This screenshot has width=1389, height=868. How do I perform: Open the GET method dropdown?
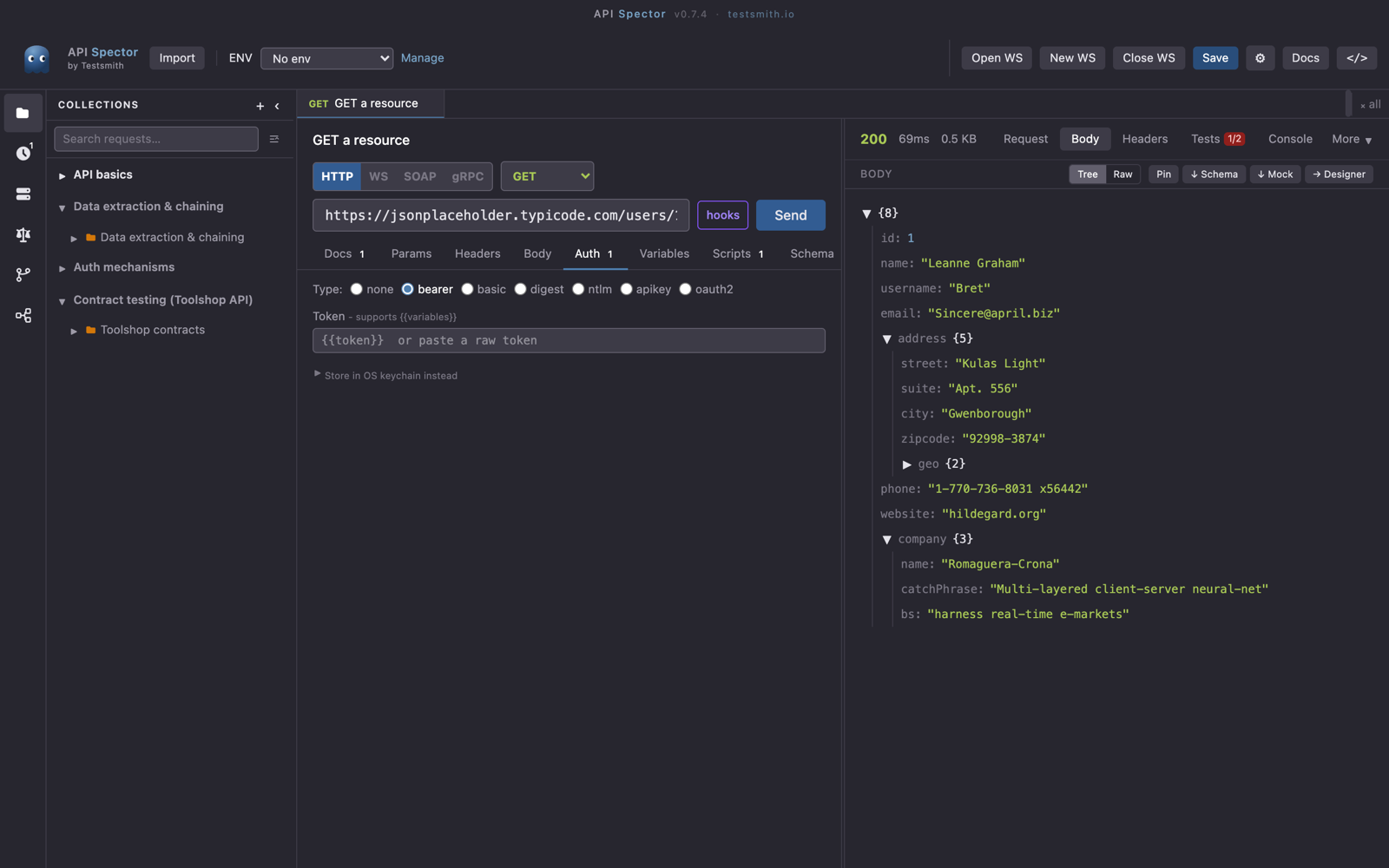(x=547, y=176)
